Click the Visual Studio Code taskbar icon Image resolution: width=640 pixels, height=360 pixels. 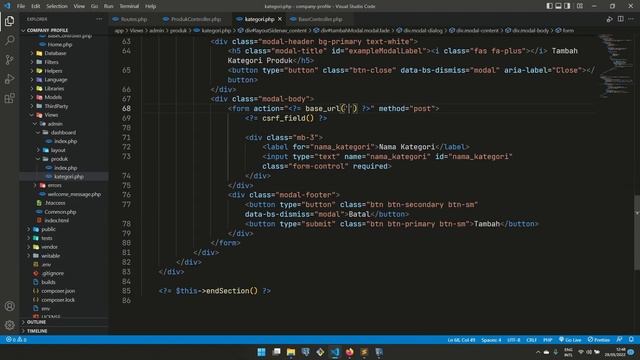[x=335, y=352]
